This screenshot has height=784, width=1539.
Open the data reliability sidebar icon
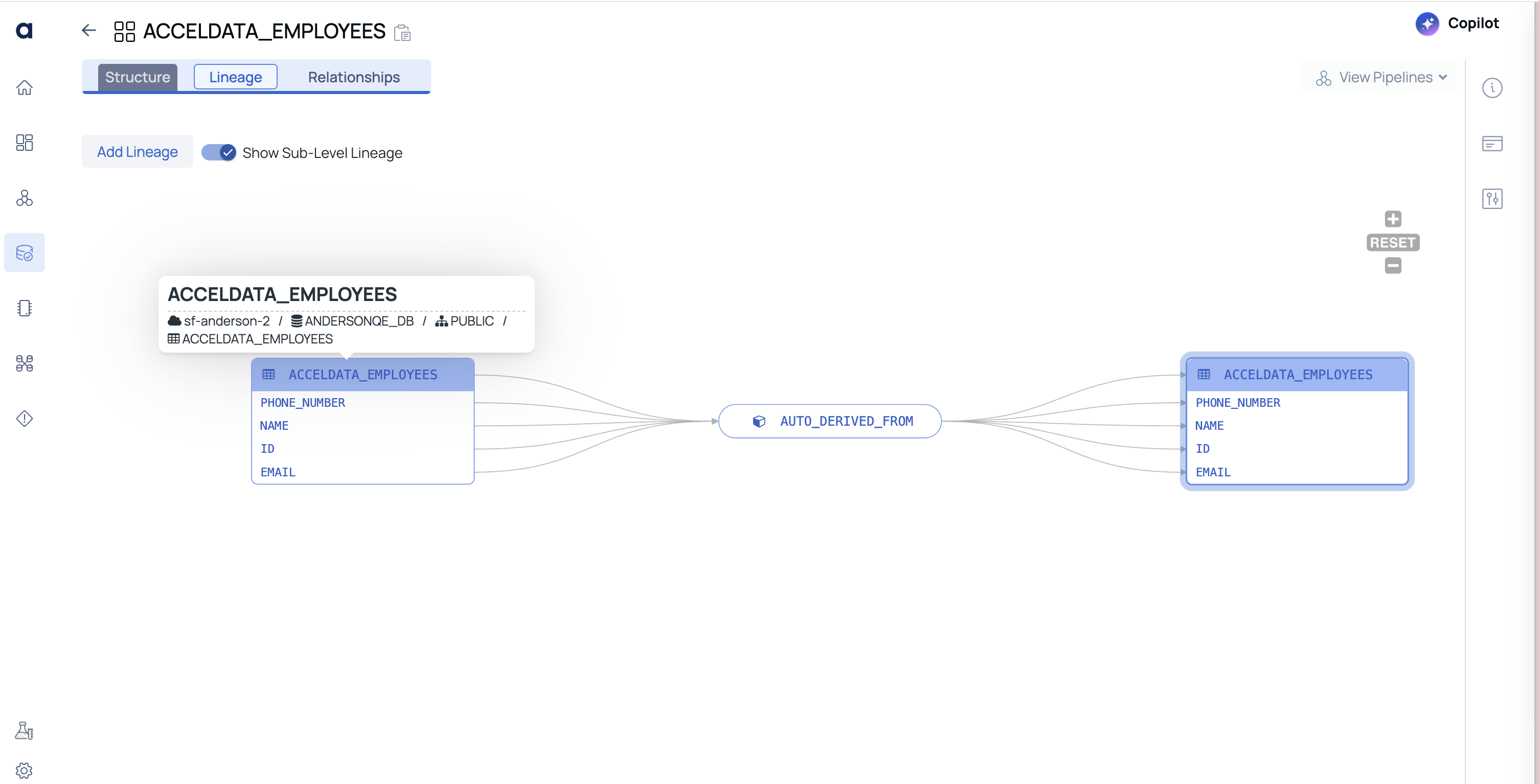pos(25,252)
